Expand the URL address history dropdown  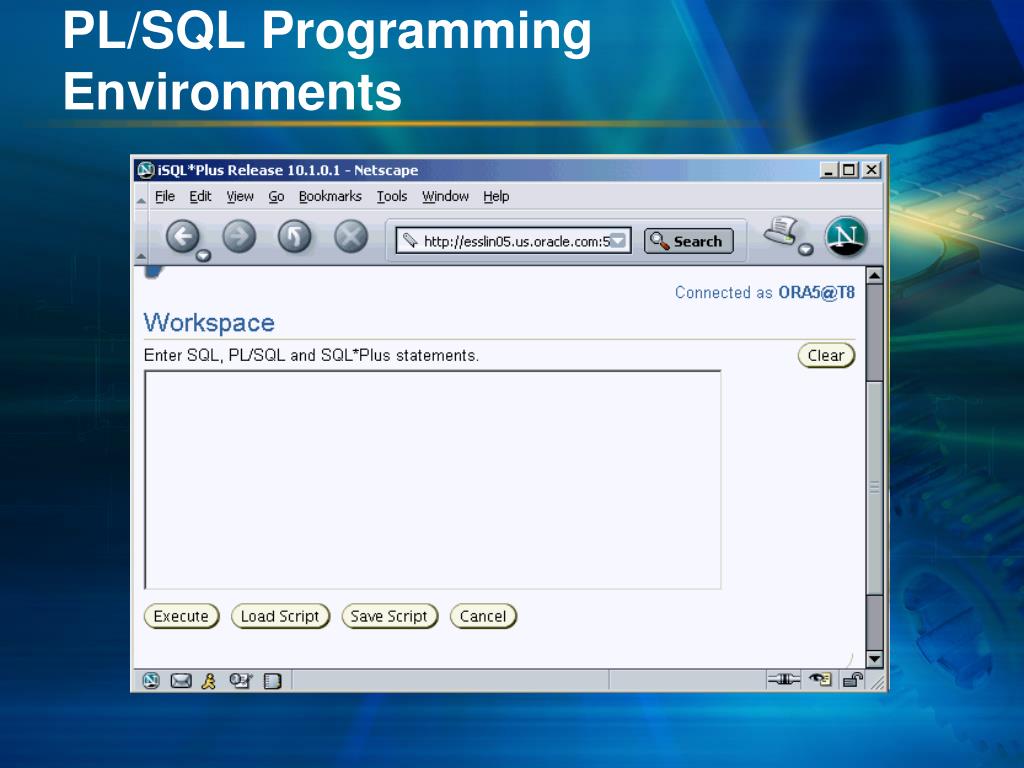[x=618, y=241]
